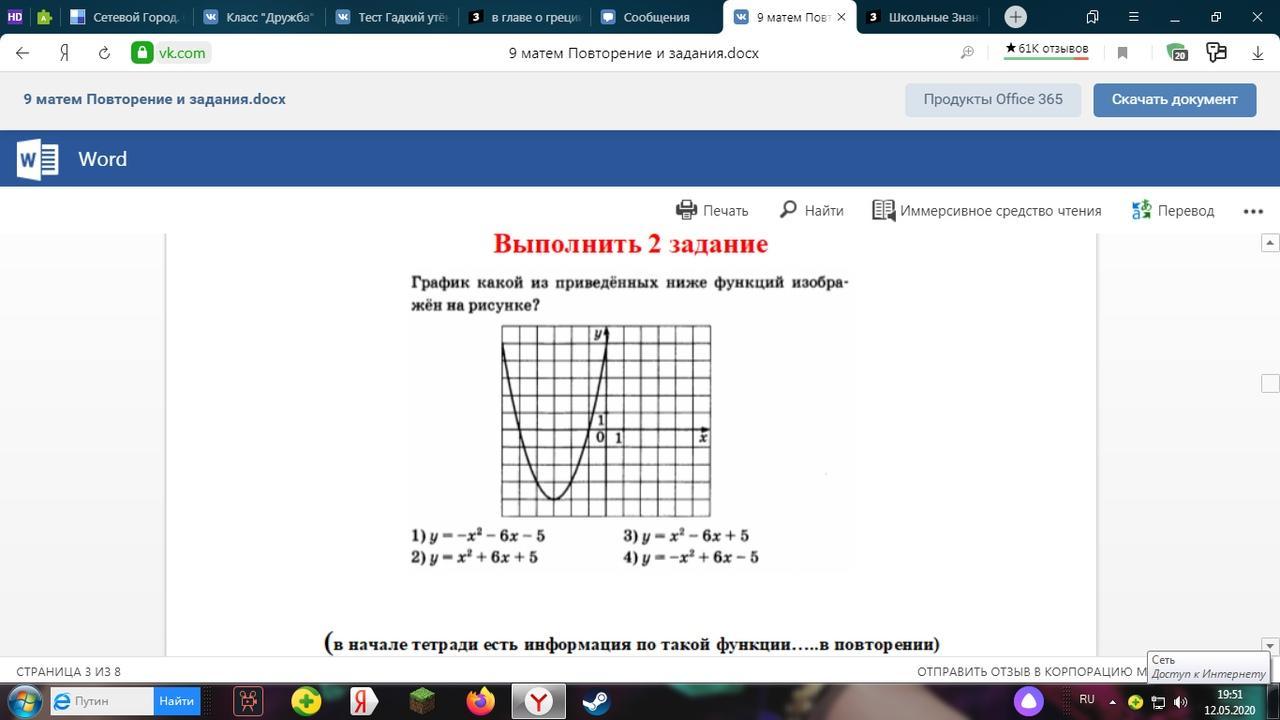Open the в главе о греции tab
The width and height of the screenshot is (1280, 720).
[x=524, y=17]
